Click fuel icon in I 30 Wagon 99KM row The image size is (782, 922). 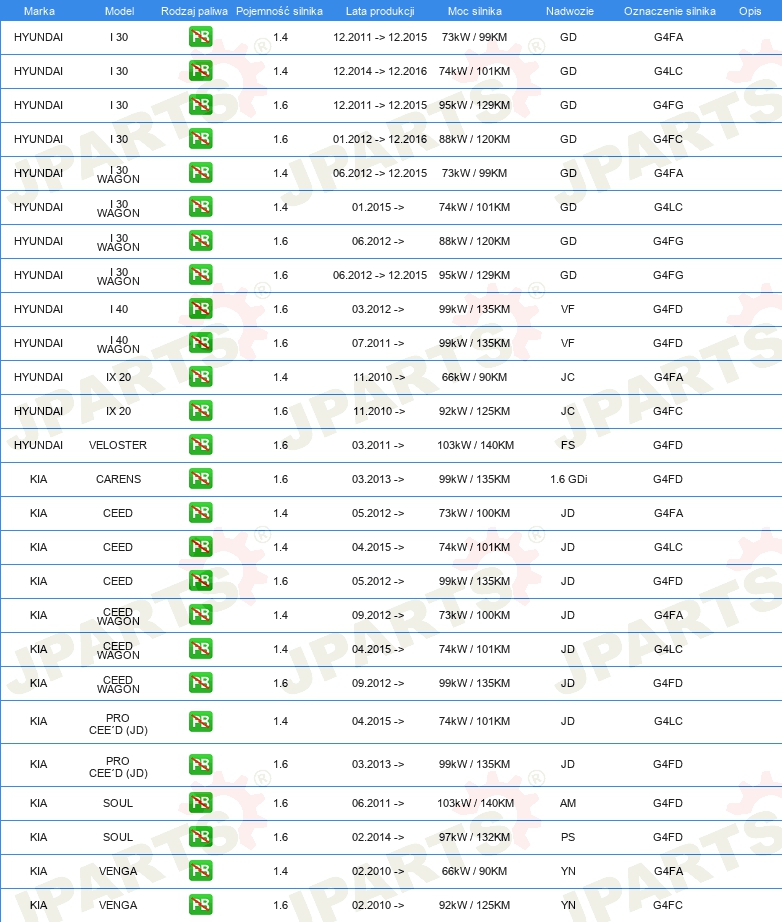click(200, 173)
